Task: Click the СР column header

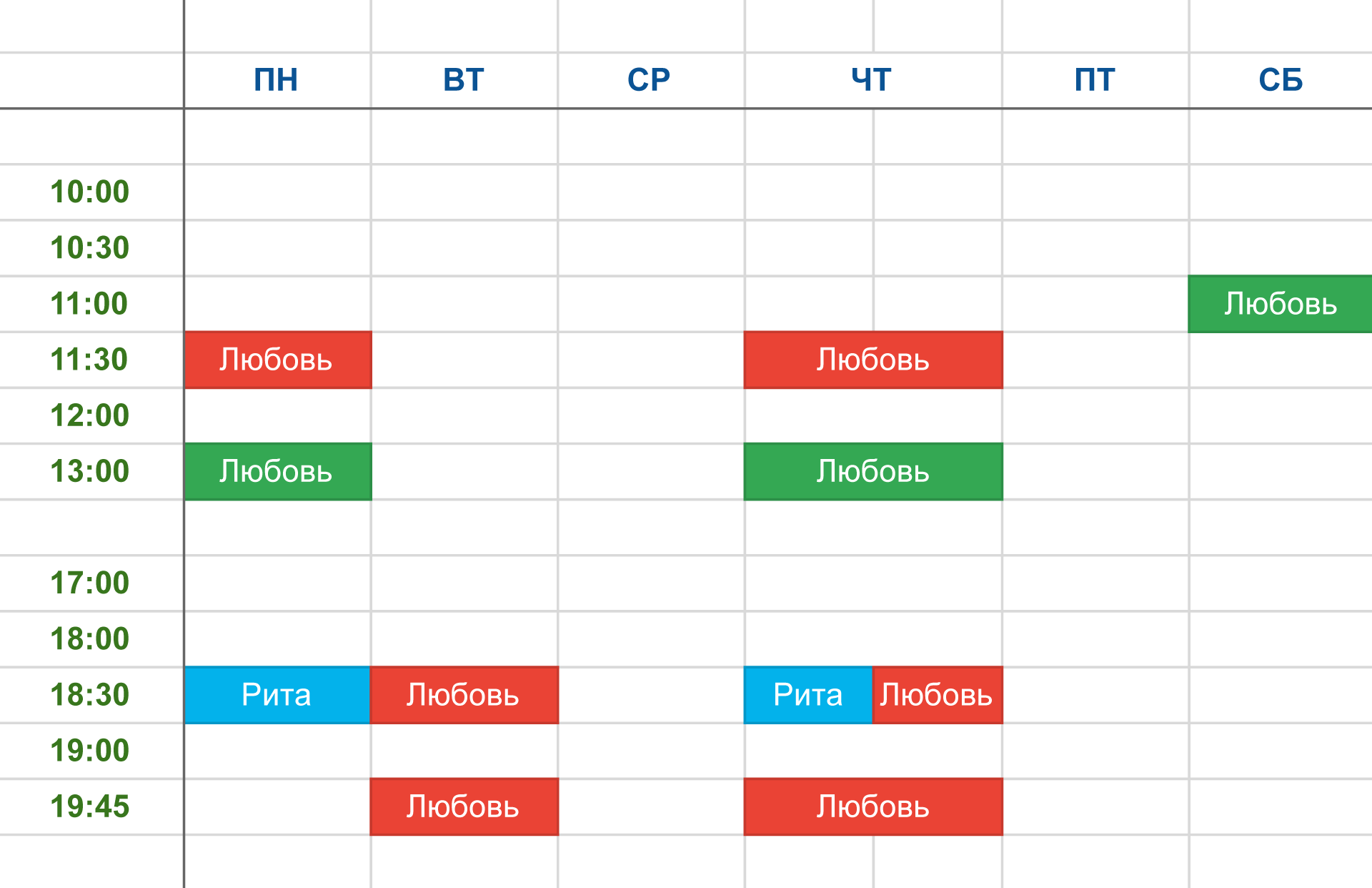Action: click(x=649, y=80)
